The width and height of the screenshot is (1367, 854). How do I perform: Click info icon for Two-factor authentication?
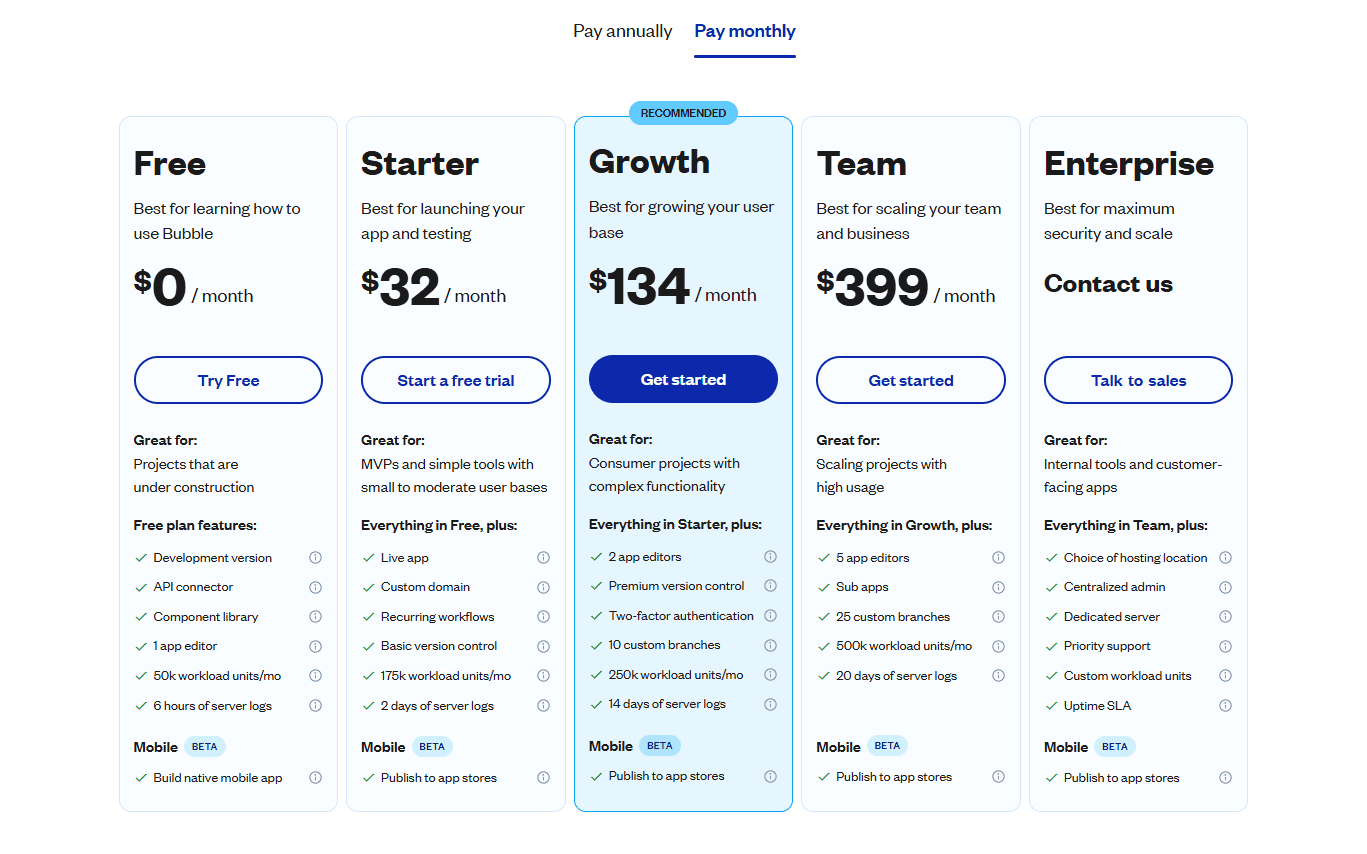point(770,616)
